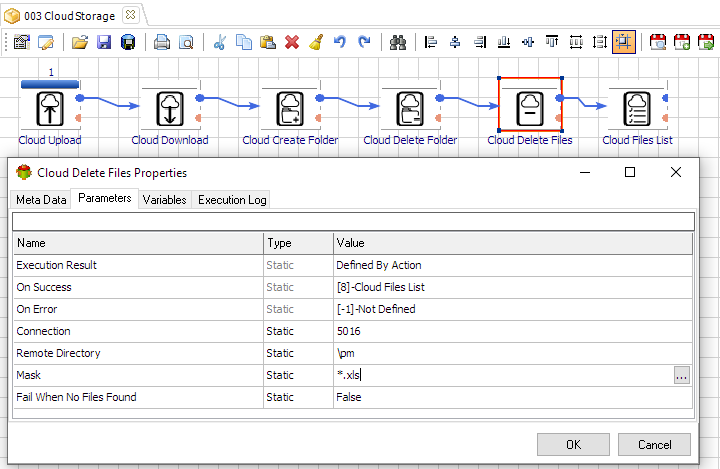Select the Cloud Files List node

click(637, 109)
